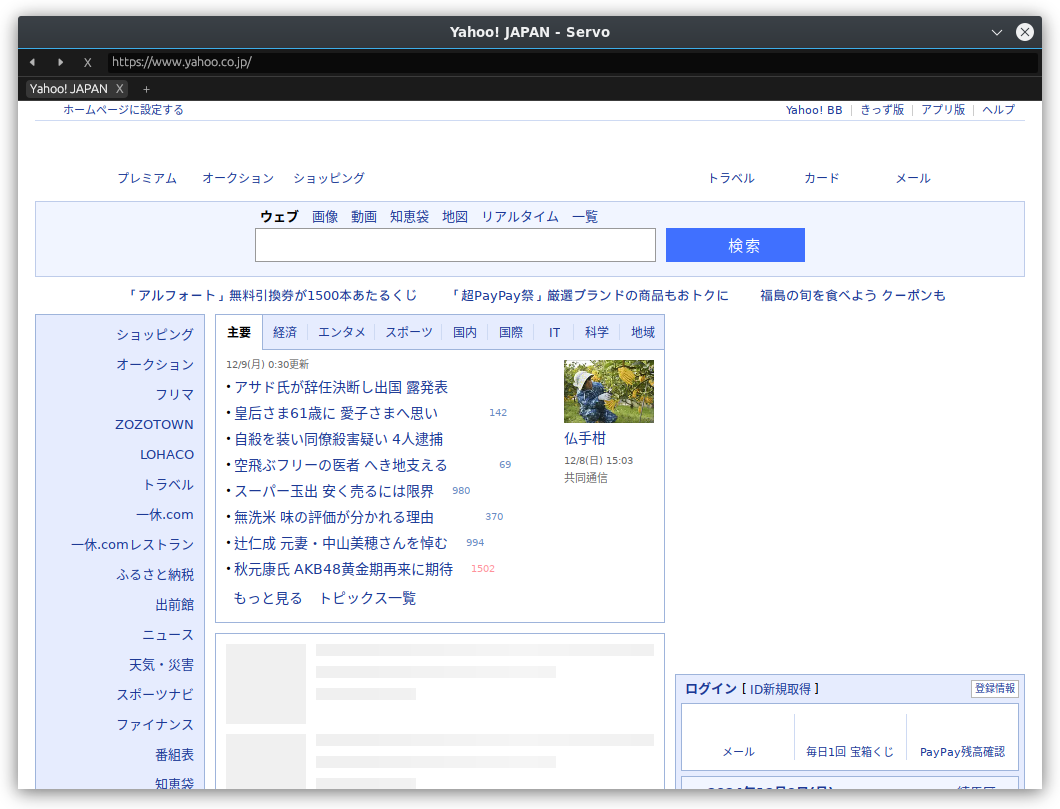Switch to the 科学 news tab
Image resolution: width=1060 pixels, height=809 pixels.
596,332
